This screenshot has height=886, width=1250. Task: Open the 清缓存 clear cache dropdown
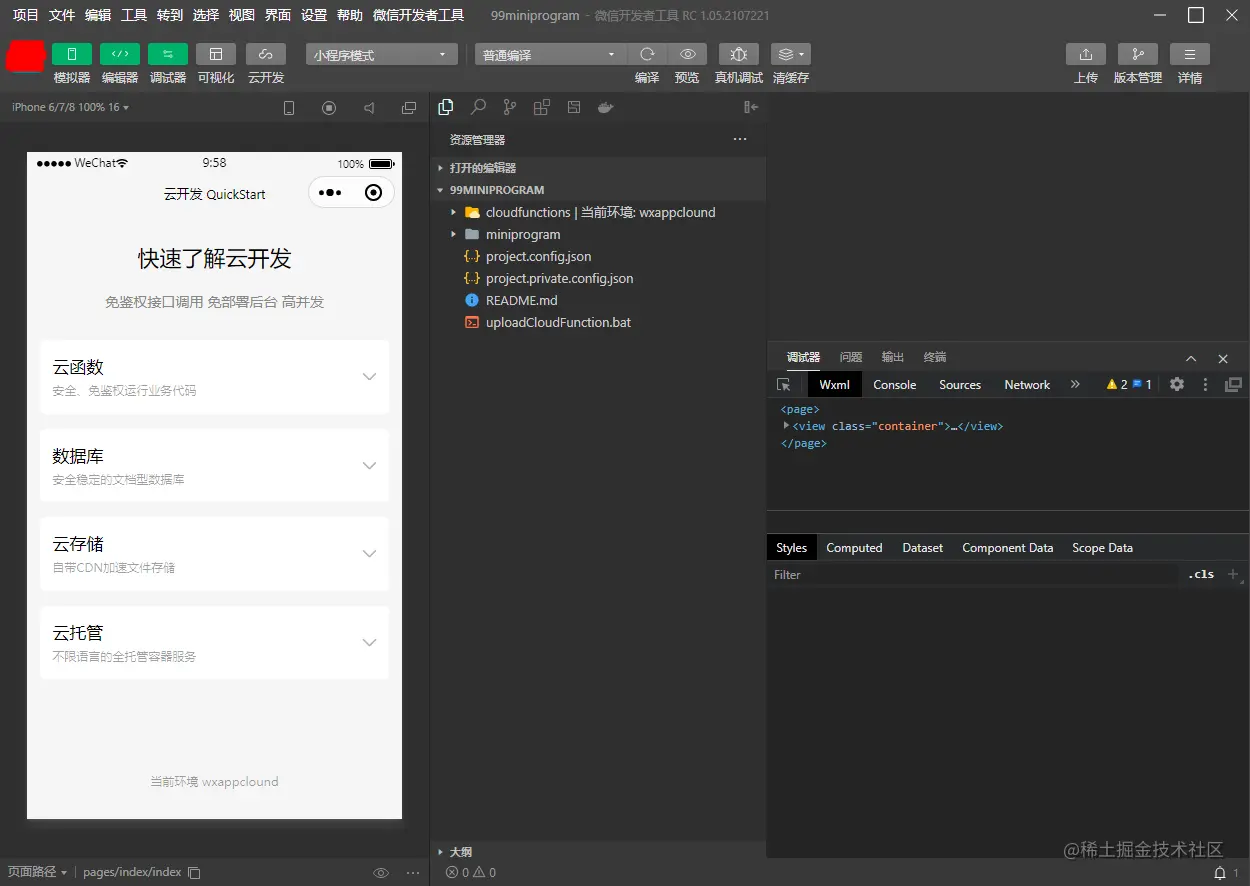[791, 54]
